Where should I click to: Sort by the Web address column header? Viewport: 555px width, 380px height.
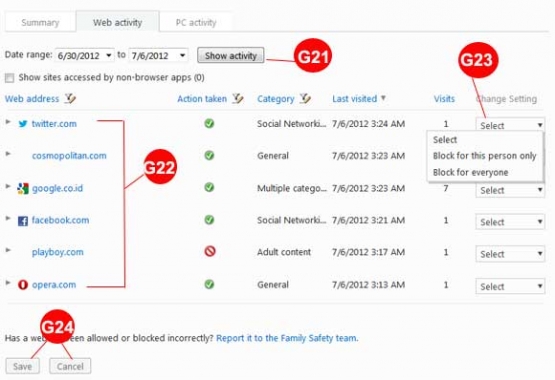tap(32, 99)
